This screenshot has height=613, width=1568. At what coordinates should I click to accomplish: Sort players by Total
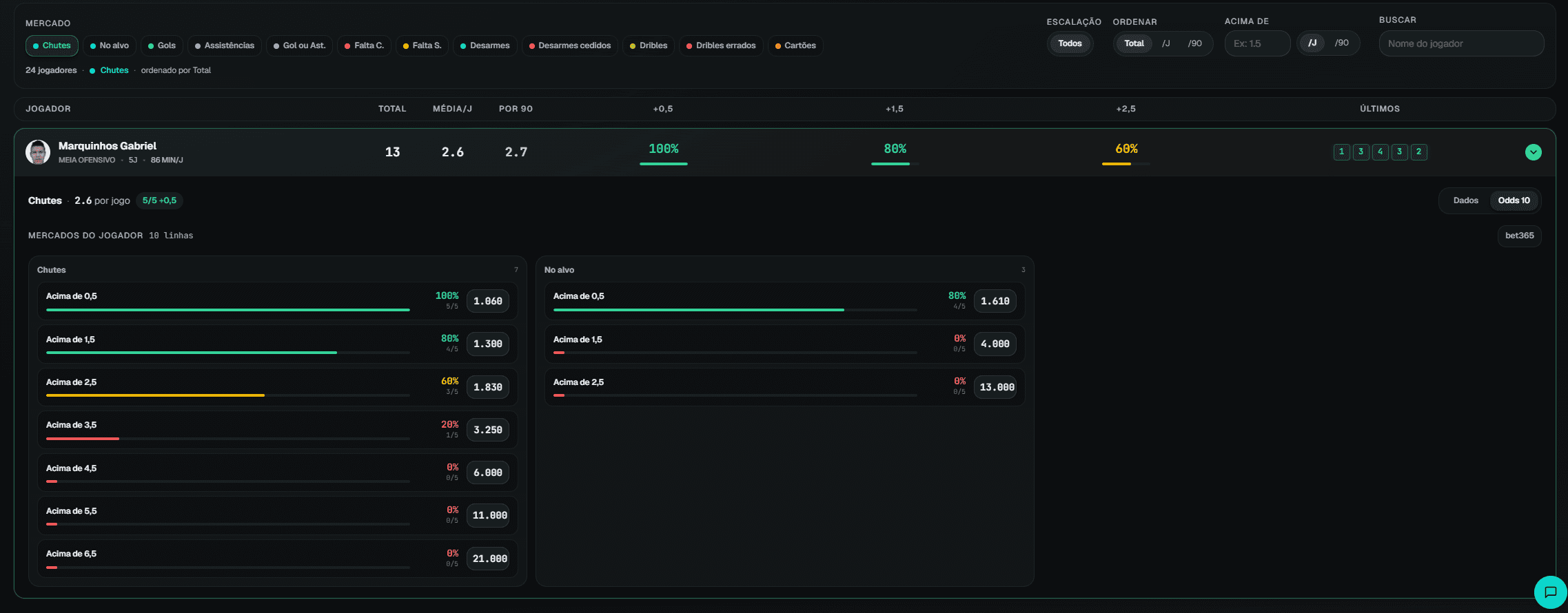[1134, 43]
